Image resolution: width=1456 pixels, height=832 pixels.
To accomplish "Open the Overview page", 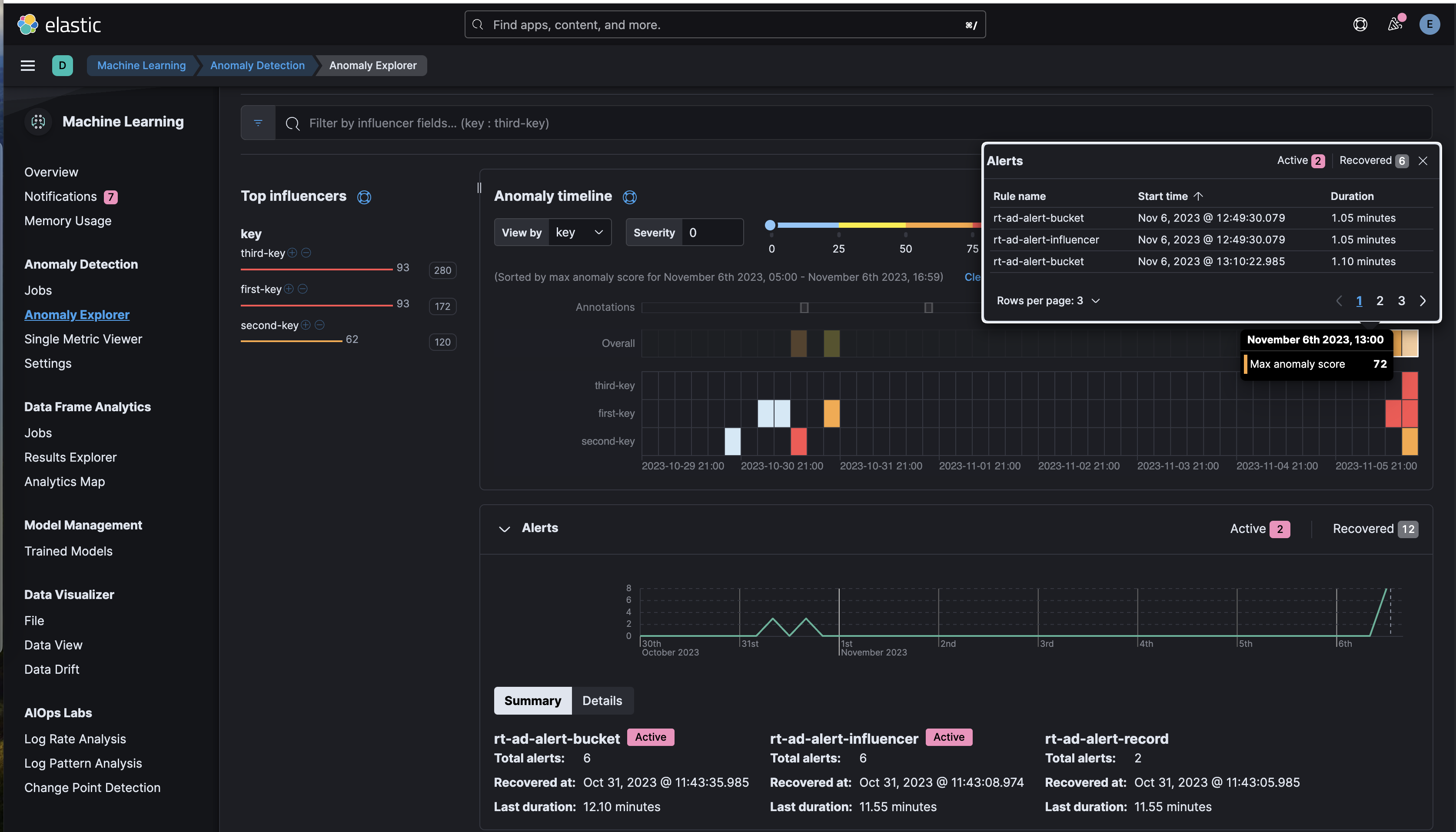I will point(51,172).
